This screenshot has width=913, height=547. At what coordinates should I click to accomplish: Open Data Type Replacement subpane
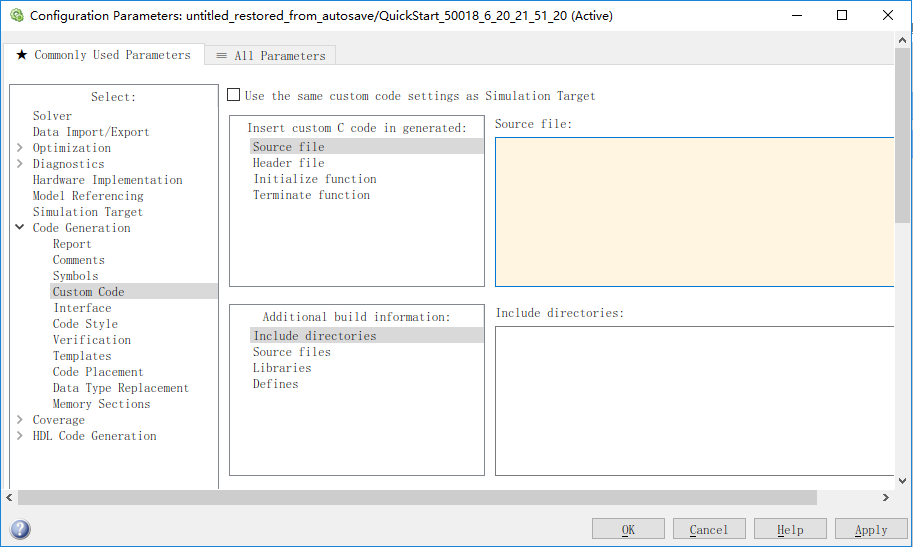click(121, 388)
